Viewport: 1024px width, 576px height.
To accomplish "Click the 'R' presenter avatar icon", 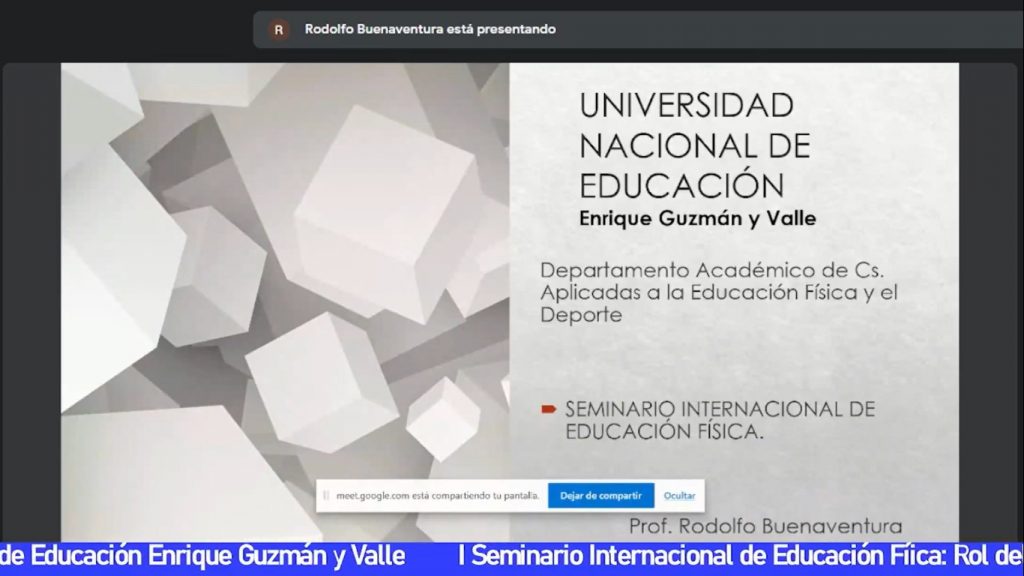I will pos(279,29).
